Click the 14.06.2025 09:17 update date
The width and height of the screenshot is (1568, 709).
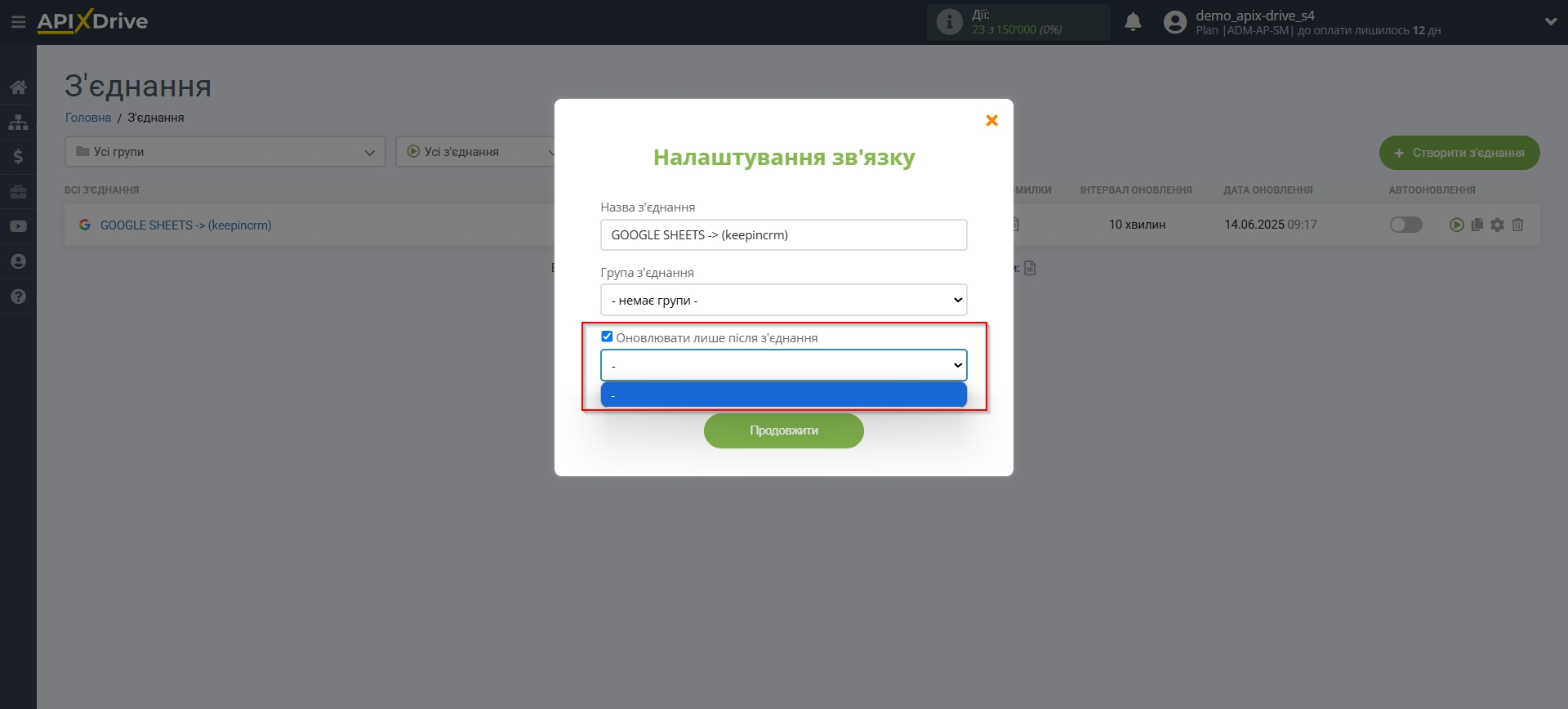pos(1271,225)
